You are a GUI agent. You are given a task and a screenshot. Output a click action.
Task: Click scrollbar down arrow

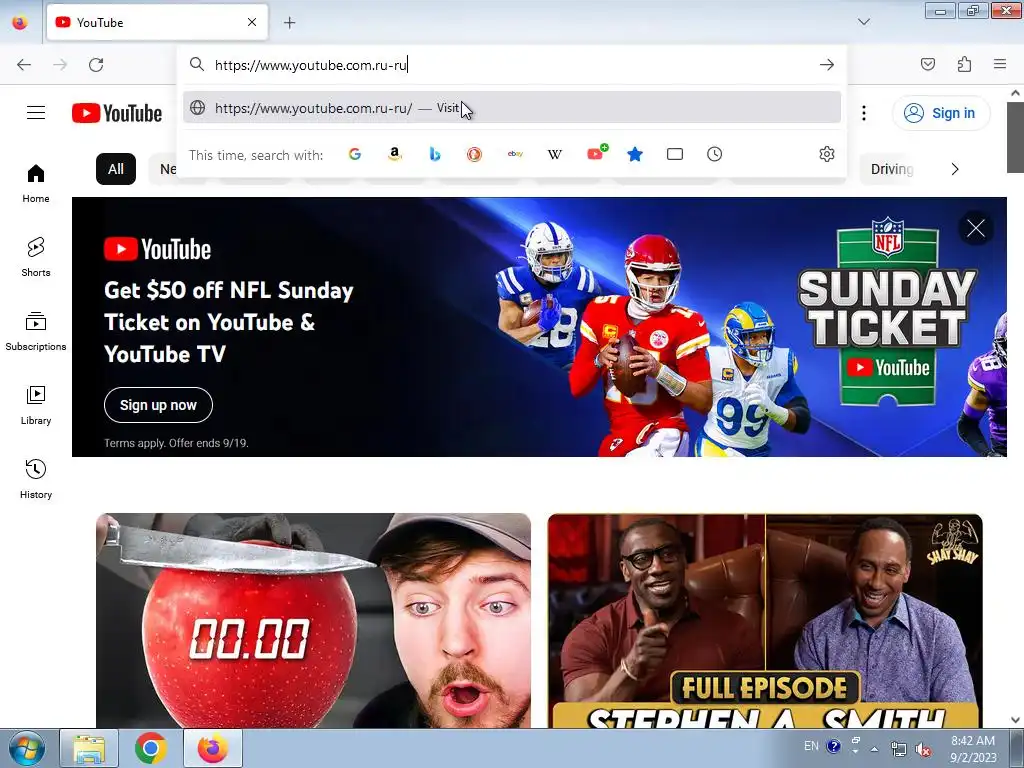tap(1015, 720)
